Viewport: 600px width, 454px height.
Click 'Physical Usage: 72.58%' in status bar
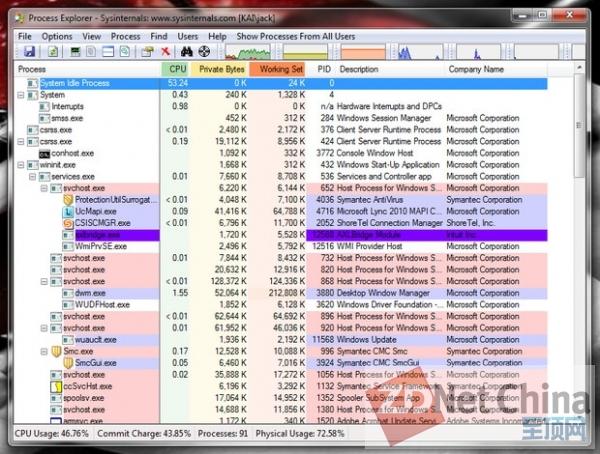pos(300,434)
